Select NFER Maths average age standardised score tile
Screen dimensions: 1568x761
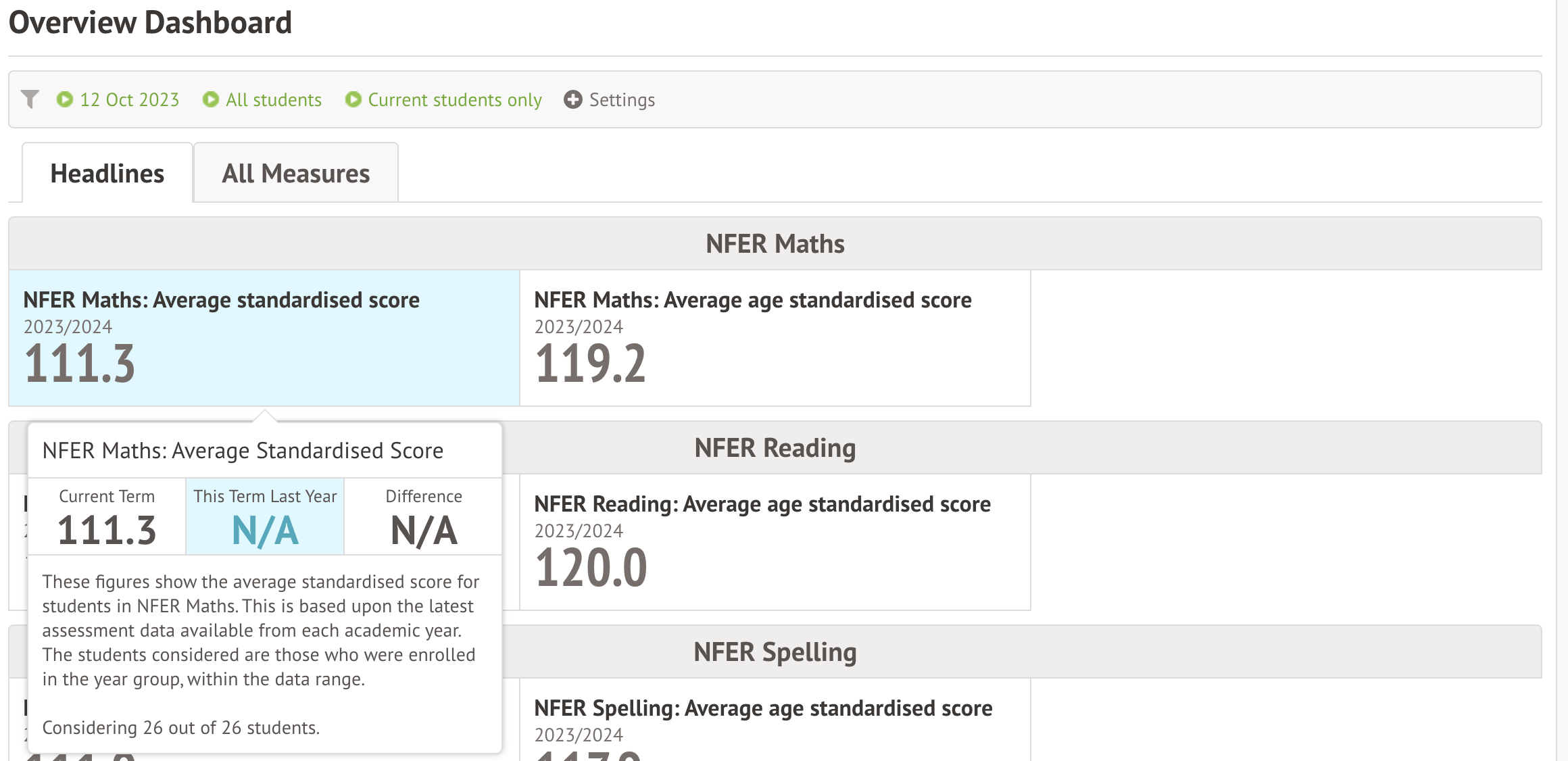775,338
